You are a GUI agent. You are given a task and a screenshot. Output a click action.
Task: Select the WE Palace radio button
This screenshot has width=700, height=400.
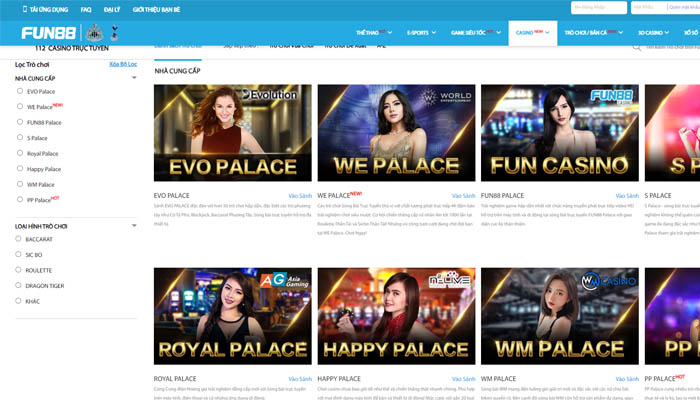(x=20, y=106)
